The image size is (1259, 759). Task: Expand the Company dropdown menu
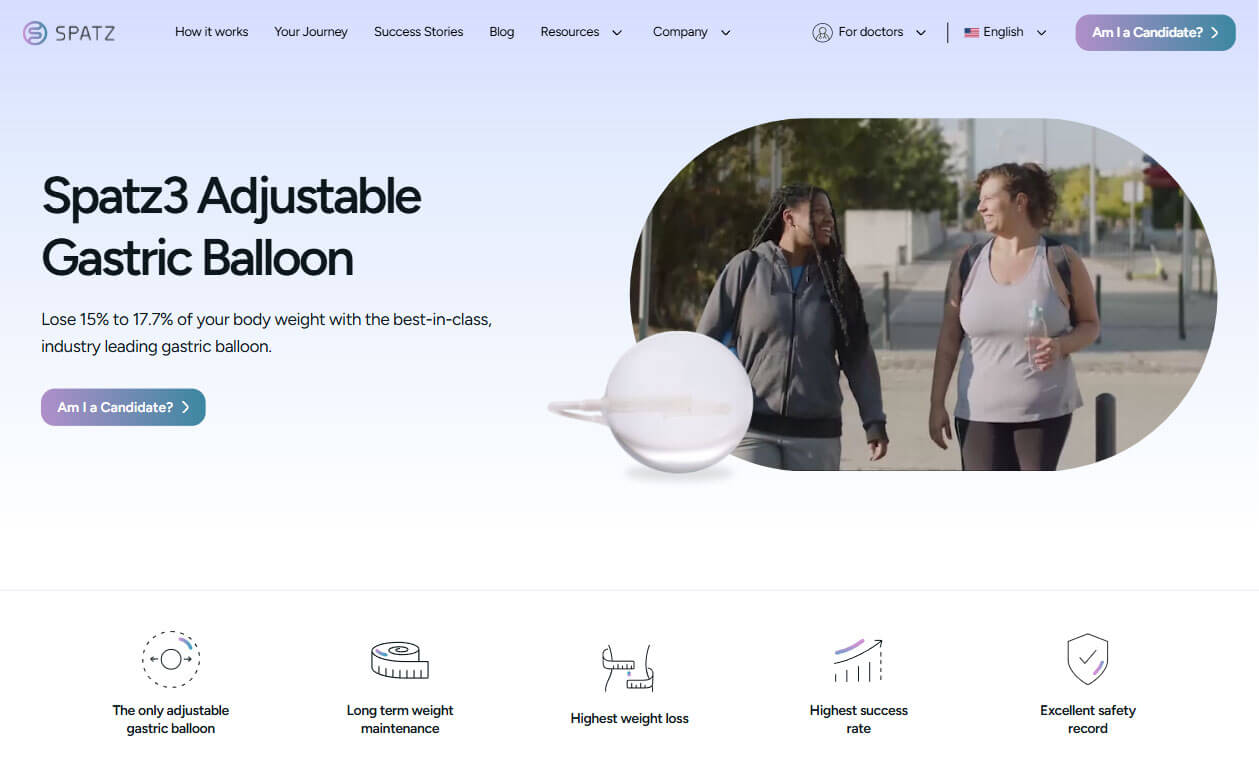click(692, 32)
